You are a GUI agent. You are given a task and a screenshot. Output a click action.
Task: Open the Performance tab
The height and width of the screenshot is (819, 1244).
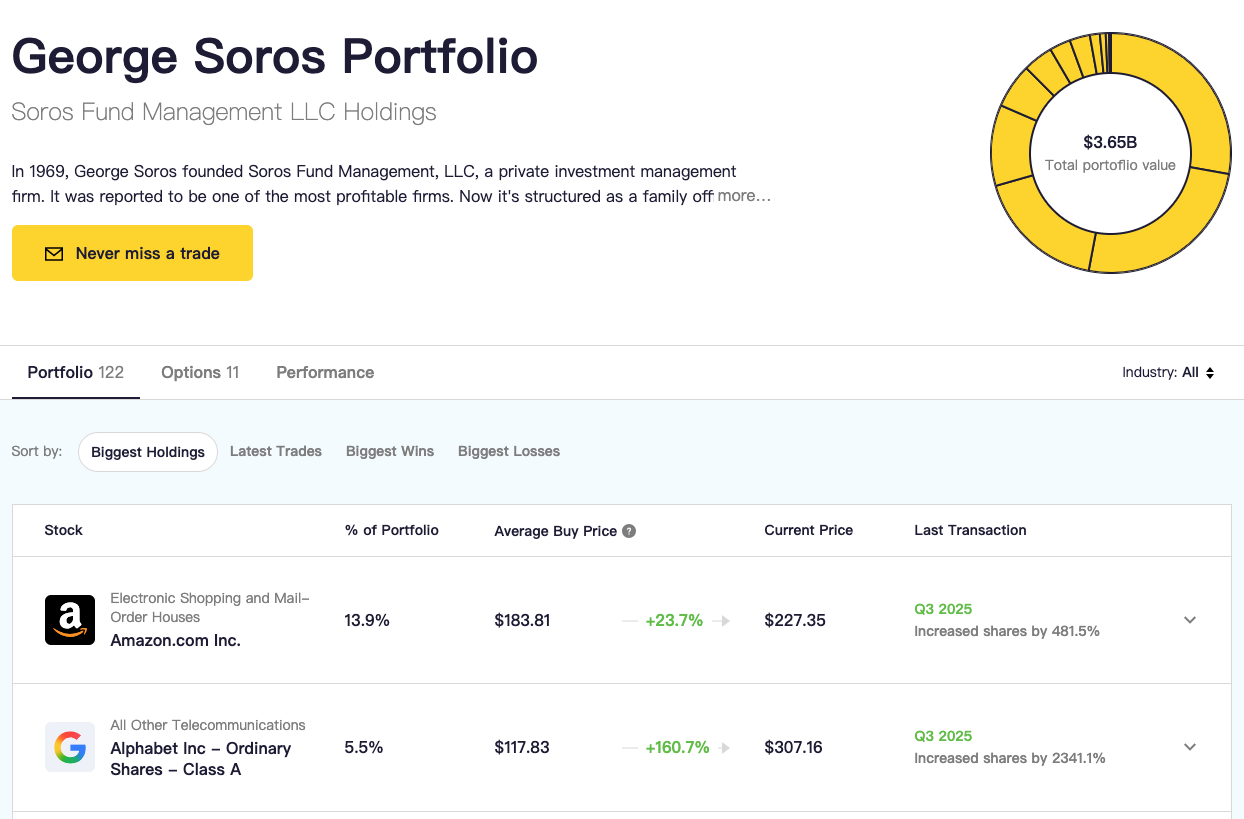click(x=325, y=373)
